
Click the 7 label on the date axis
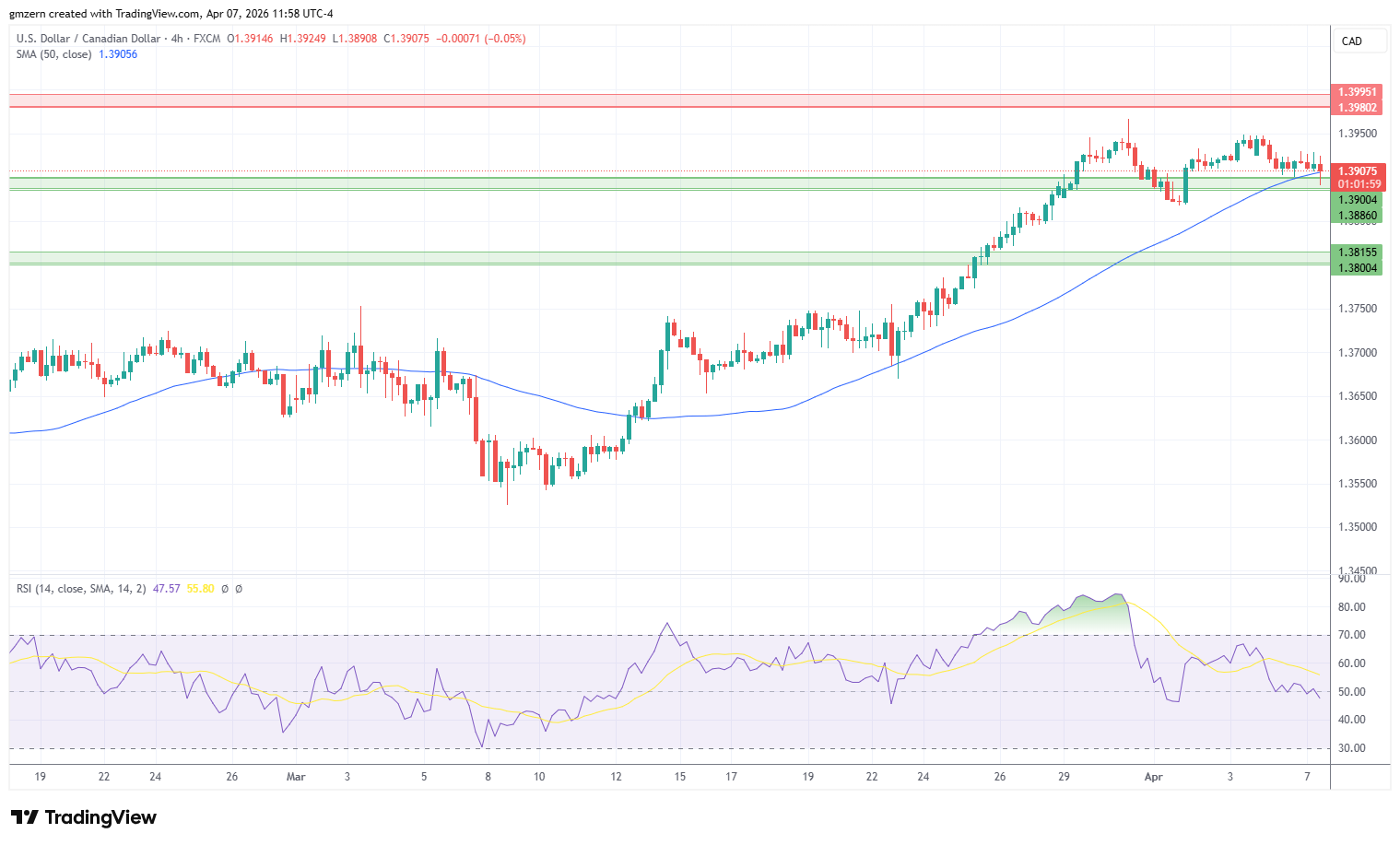click(1308, 777)
